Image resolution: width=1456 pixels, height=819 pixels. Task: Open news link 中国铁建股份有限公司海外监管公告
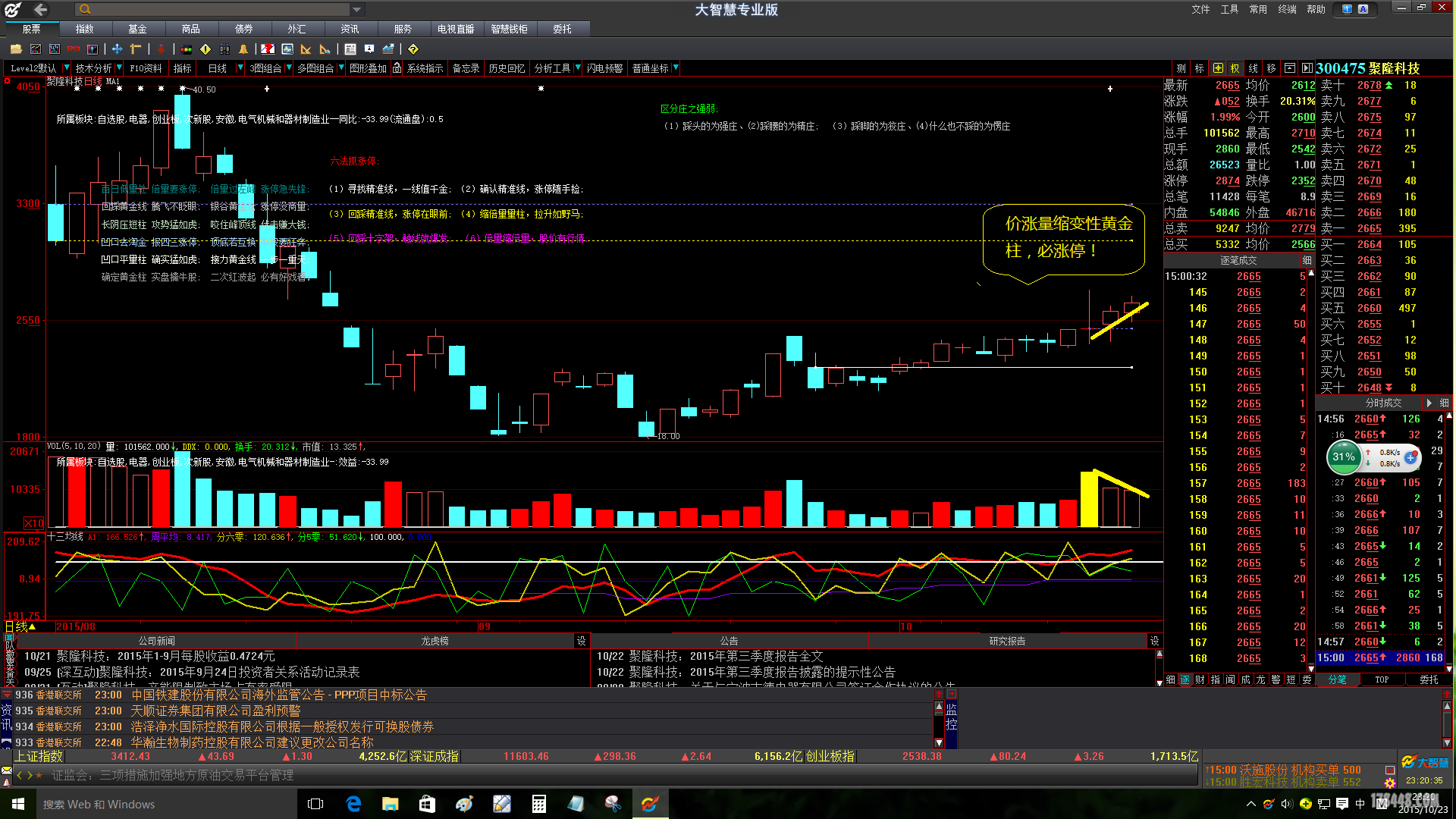coord(279,695)
